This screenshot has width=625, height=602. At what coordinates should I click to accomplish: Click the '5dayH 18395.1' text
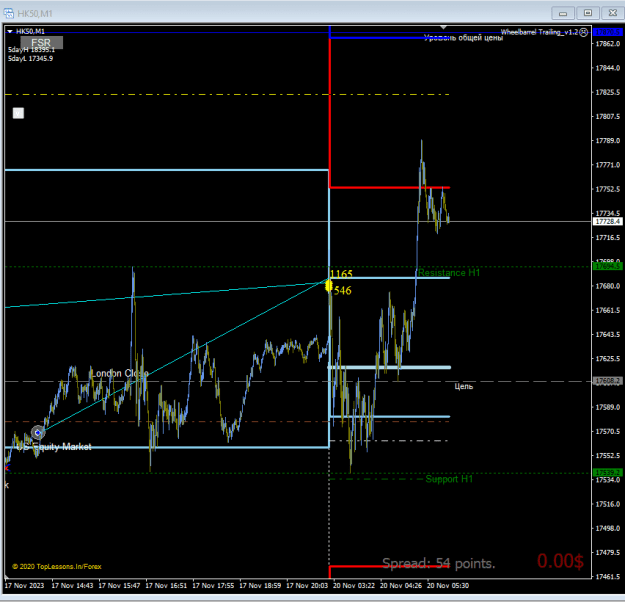click(x=31, y=50)
